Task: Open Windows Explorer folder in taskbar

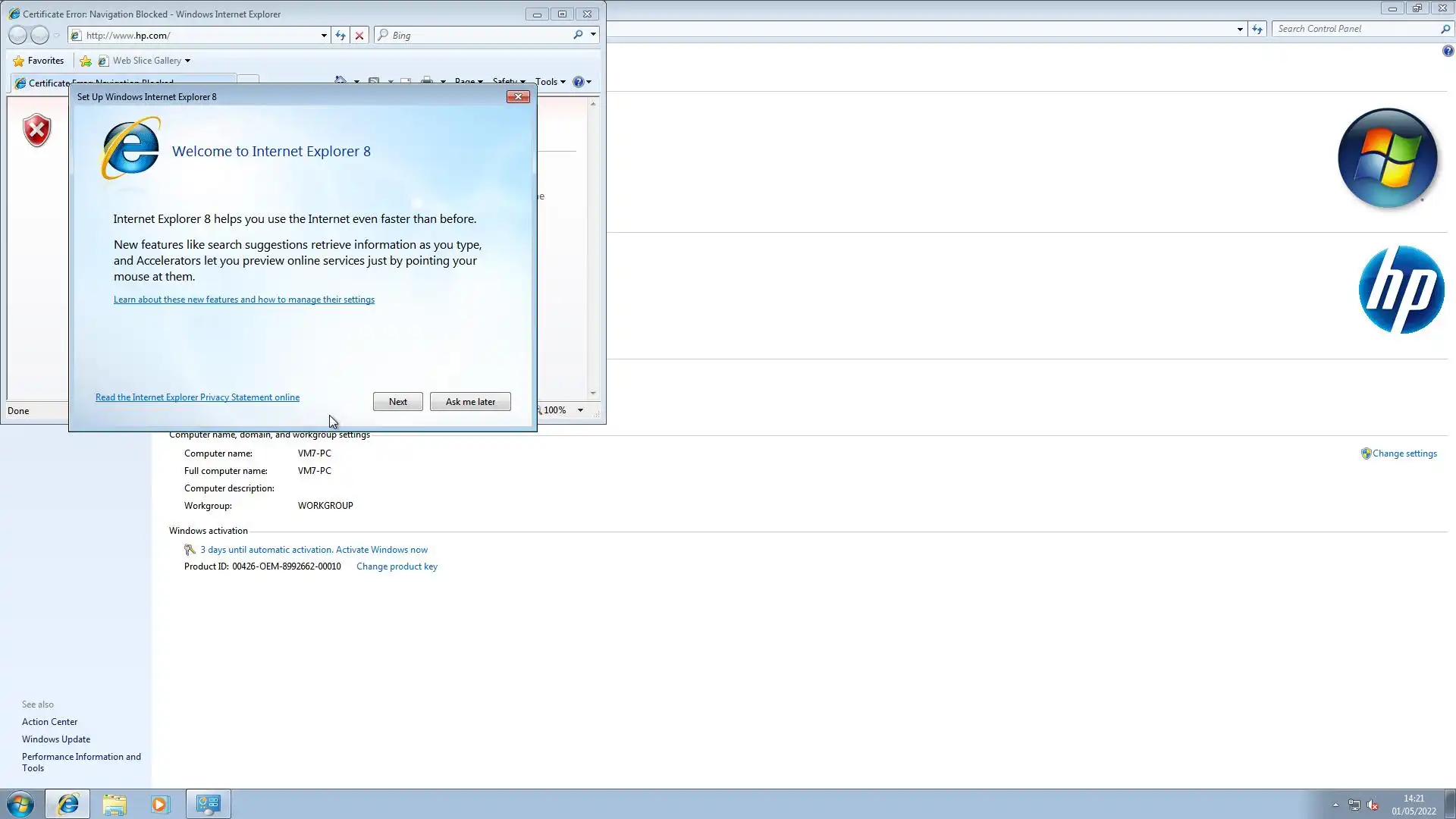Action: pyautogui.click(x=115, y=804)
